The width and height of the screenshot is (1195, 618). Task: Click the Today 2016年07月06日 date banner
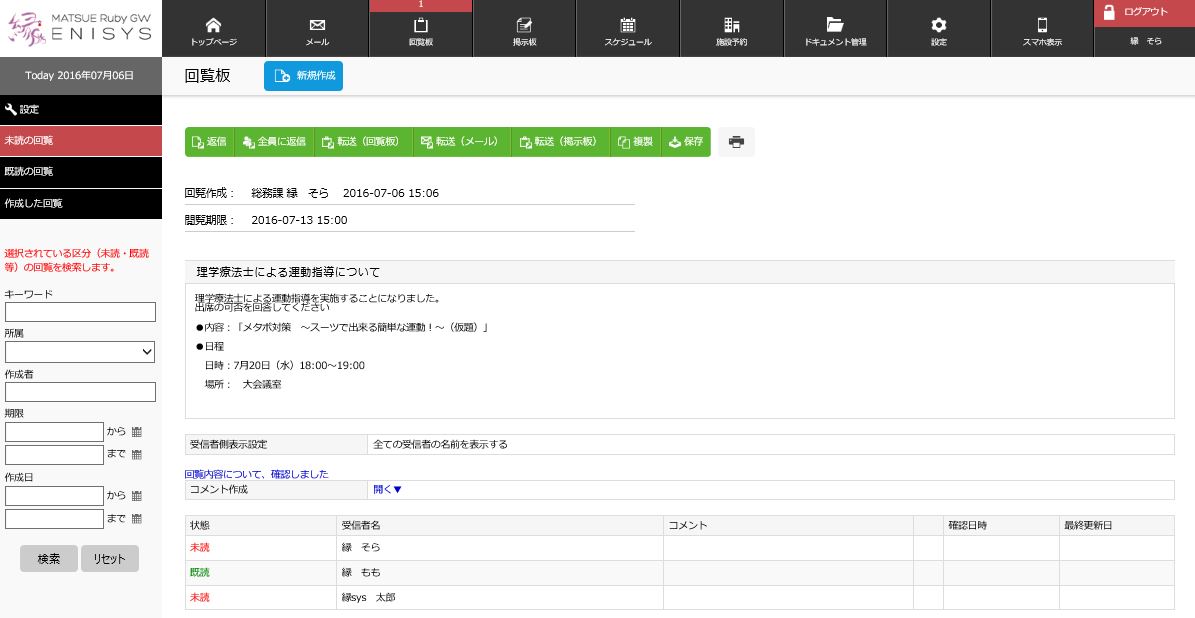(81, 75)
